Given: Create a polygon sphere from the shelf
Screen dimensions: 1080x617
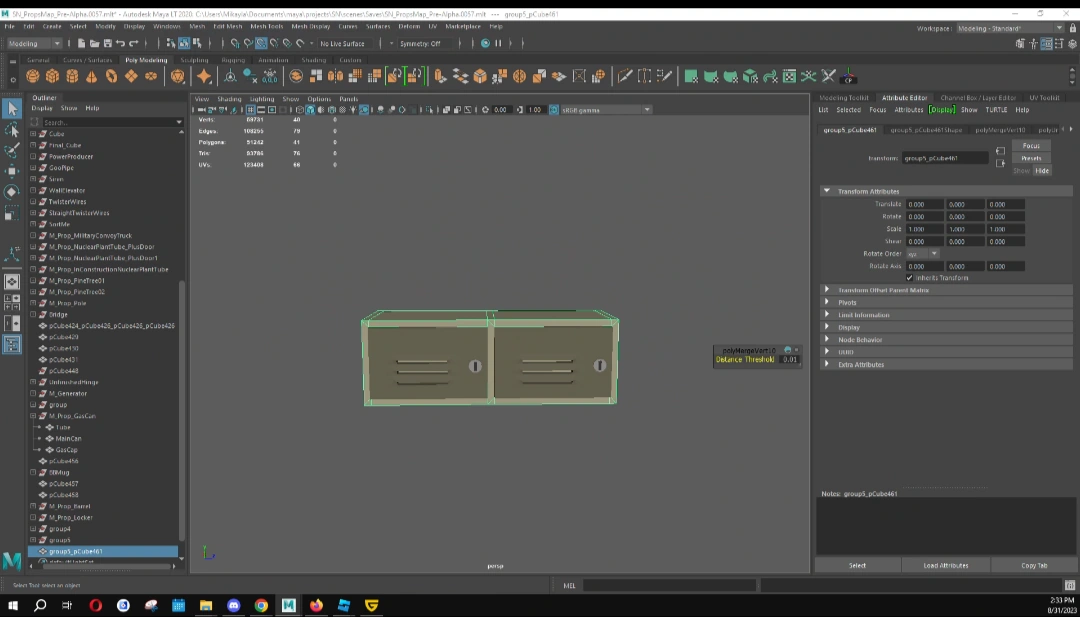Looking at the screenshot, I should [x=33, y=76].
